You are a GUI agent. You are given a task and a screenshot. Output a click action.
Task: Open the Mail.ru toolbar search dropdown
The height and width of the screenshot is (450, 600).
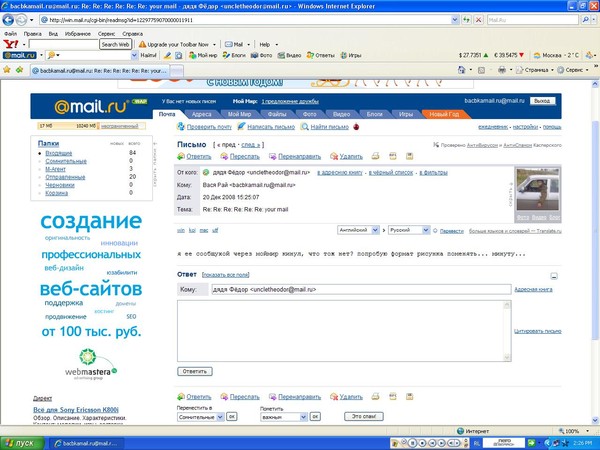click(134, 55)
